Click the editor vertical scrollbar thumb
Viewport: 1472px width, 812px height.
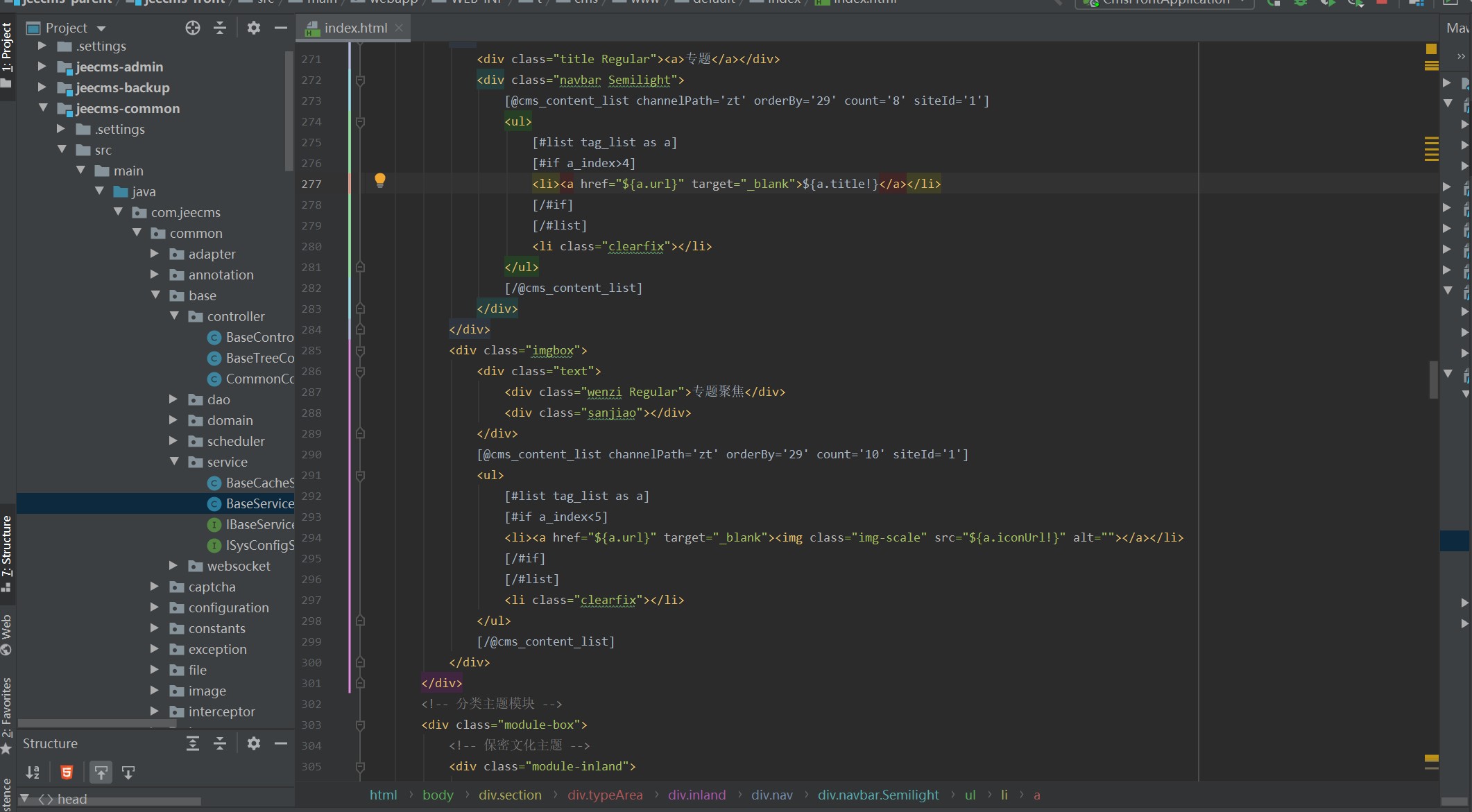[x=1433, y=379]
